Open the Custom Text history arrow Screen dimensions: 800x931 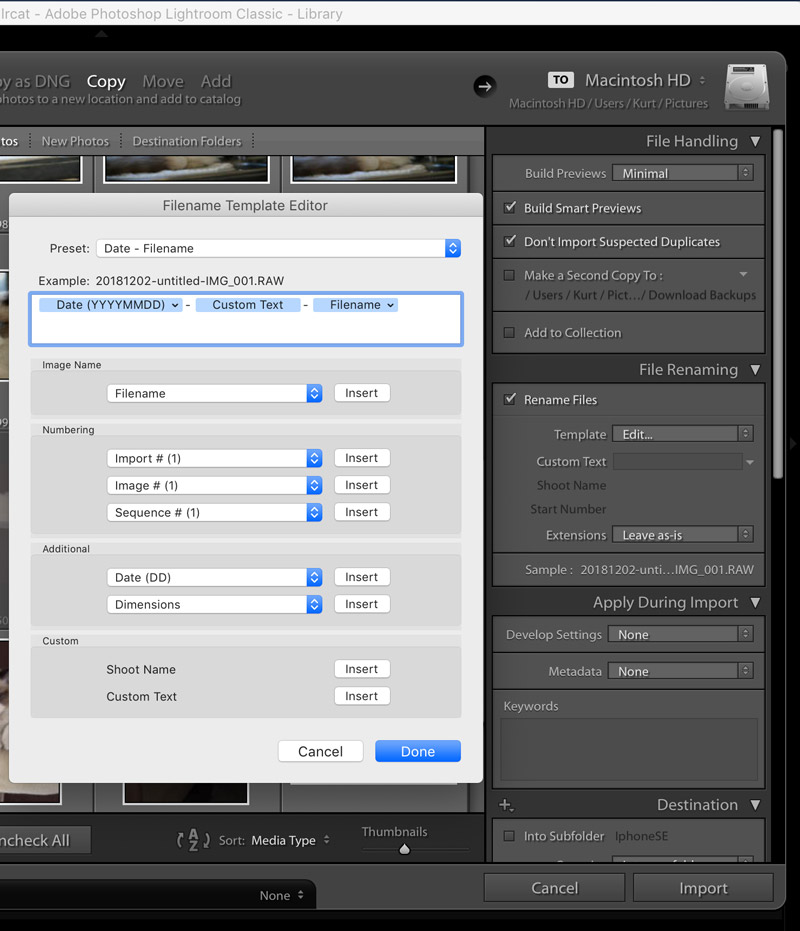tap(750, 462)
